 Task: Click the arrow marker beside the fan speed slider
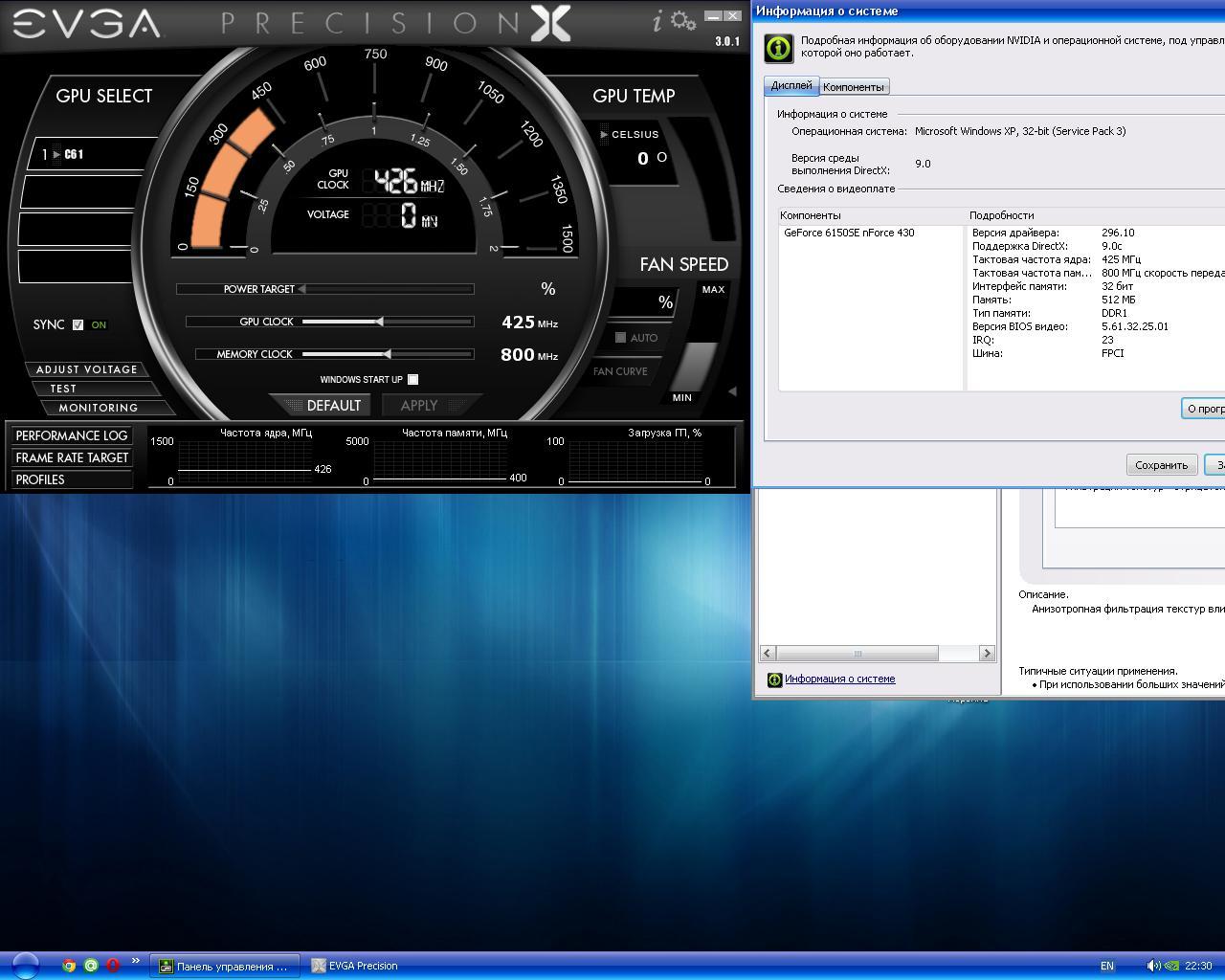point(732,391)
